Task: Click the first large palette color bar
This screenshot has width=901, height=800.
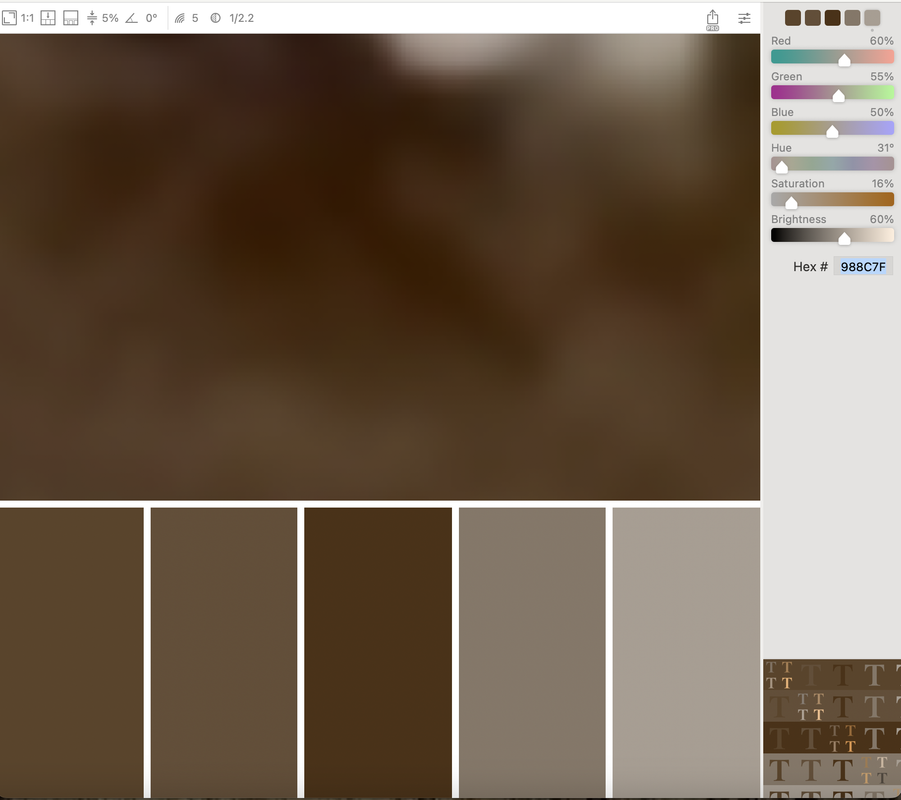Action: click(71, 652)
